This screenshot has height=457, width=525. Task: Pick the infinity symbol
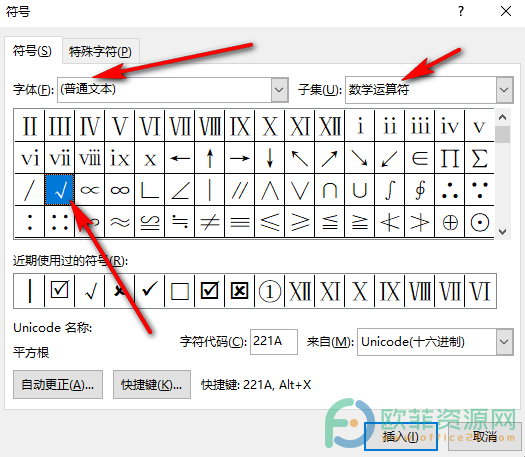[120, 190]
